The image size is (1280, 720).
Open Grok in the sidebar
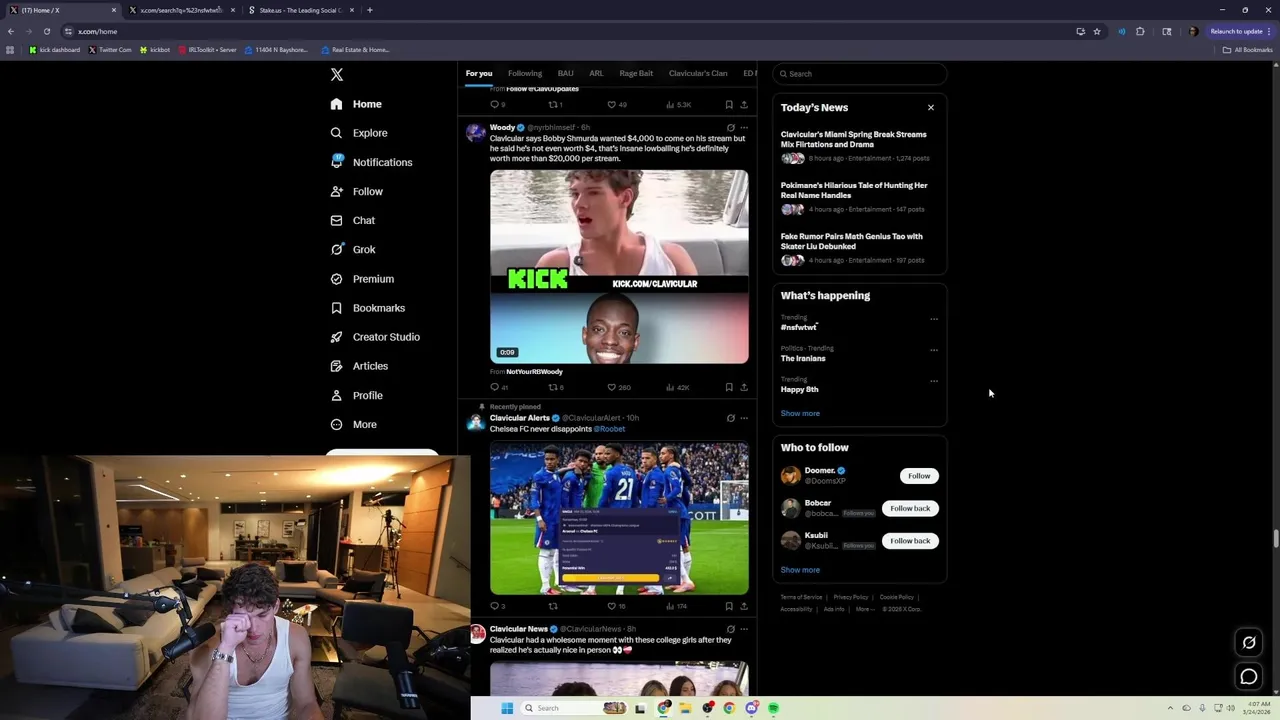353,249
